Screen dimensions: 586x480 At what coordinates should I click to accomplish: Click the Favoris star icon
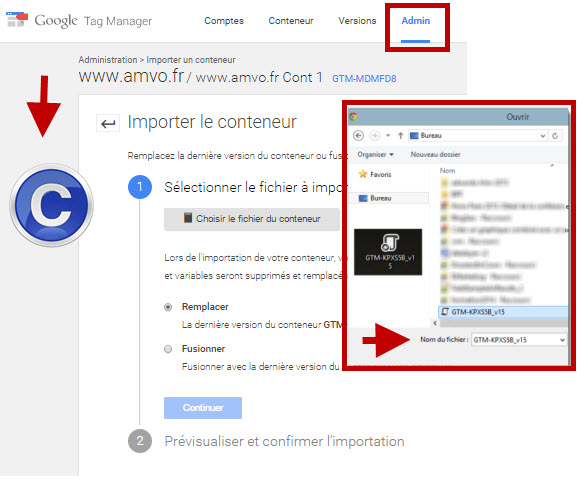[x=363, y=174]
